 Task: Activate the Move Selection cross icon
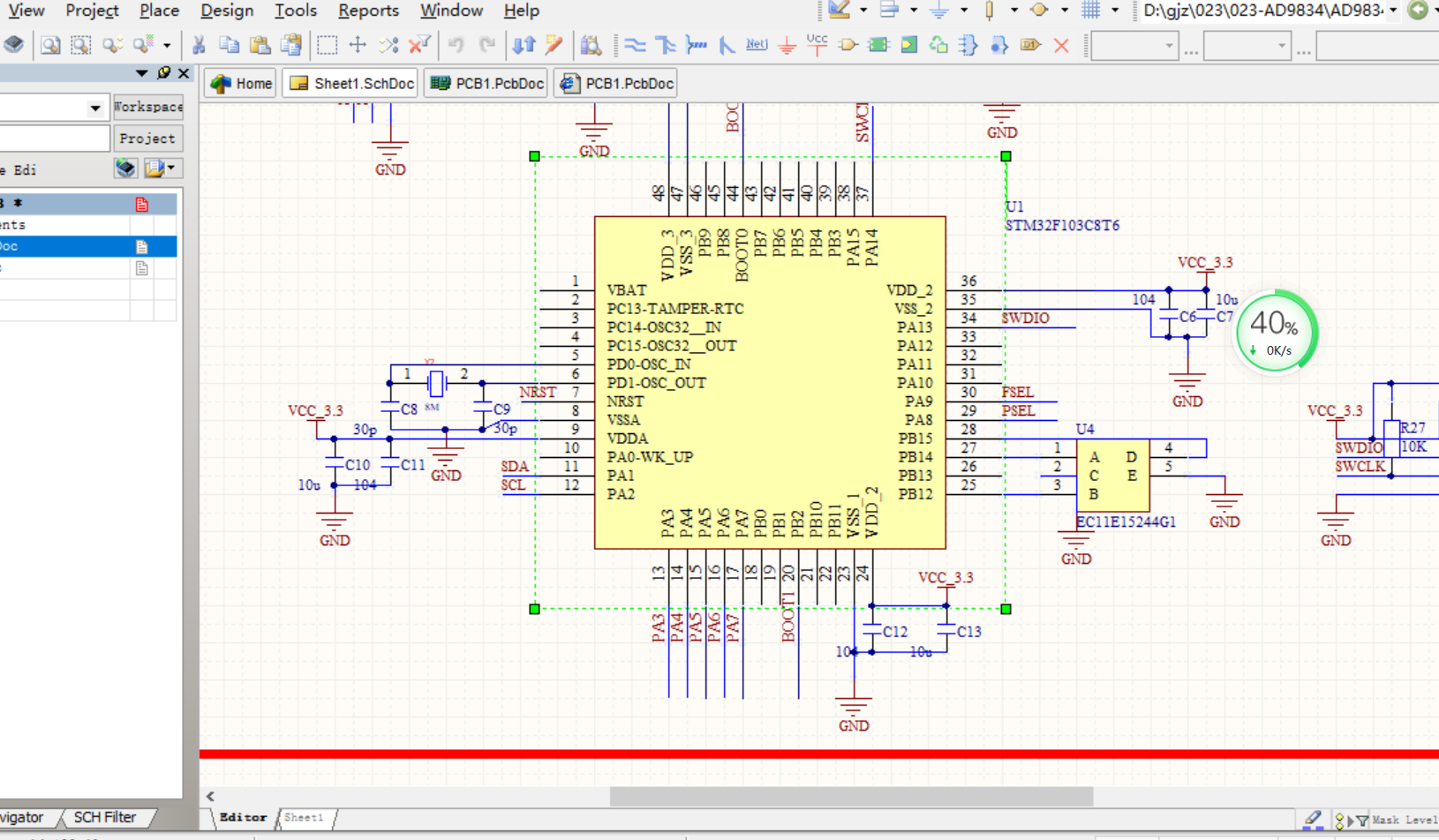coord(358,45)
